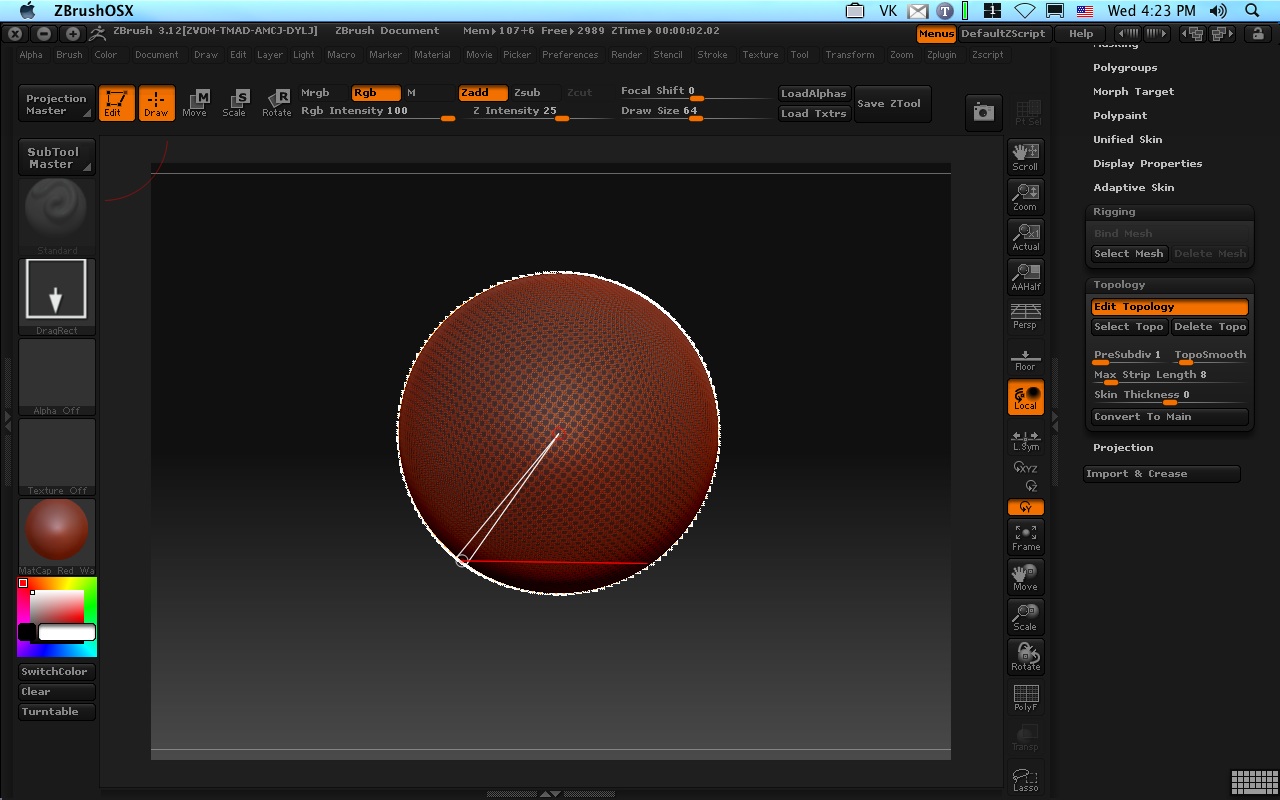Viewport: 1280px width, 800px height.
Task: Click the Save ZTool button
Action: [x=892, y=104]
